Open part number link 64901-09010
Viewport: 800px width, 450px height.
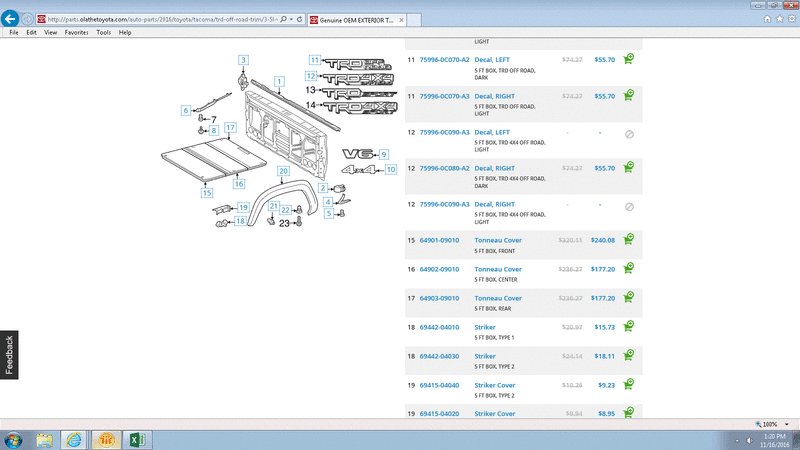point(439,240)
